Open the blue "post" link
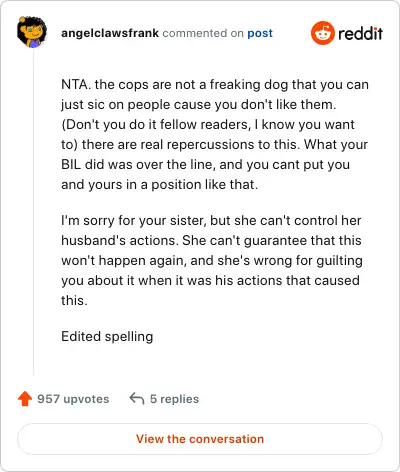This screenshot has width=400, height=472. click(x=260, y=33)
